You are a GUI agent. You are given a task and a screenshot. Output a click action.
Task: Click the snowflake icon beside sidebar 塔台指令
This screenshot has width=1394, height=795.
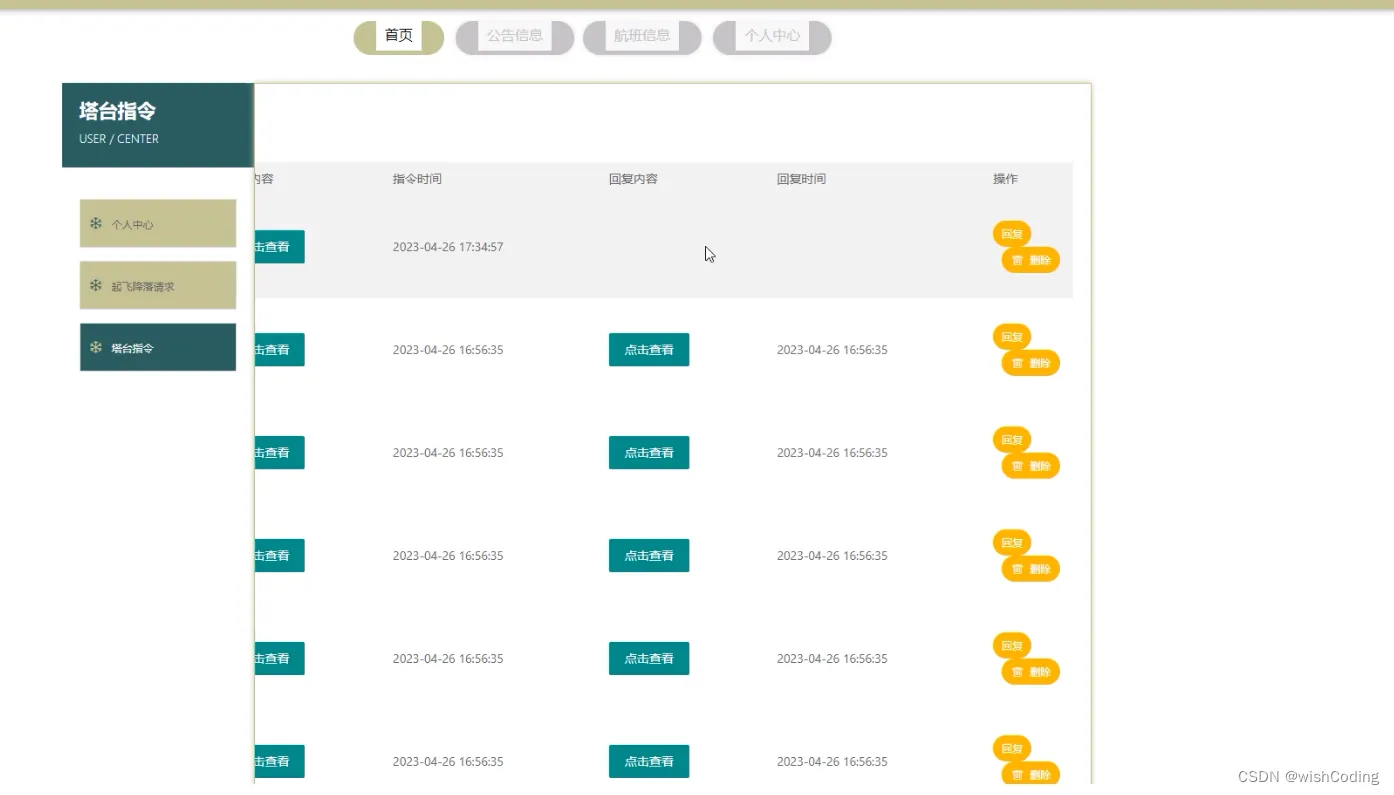pyautogui.click(x=96, y=347)
